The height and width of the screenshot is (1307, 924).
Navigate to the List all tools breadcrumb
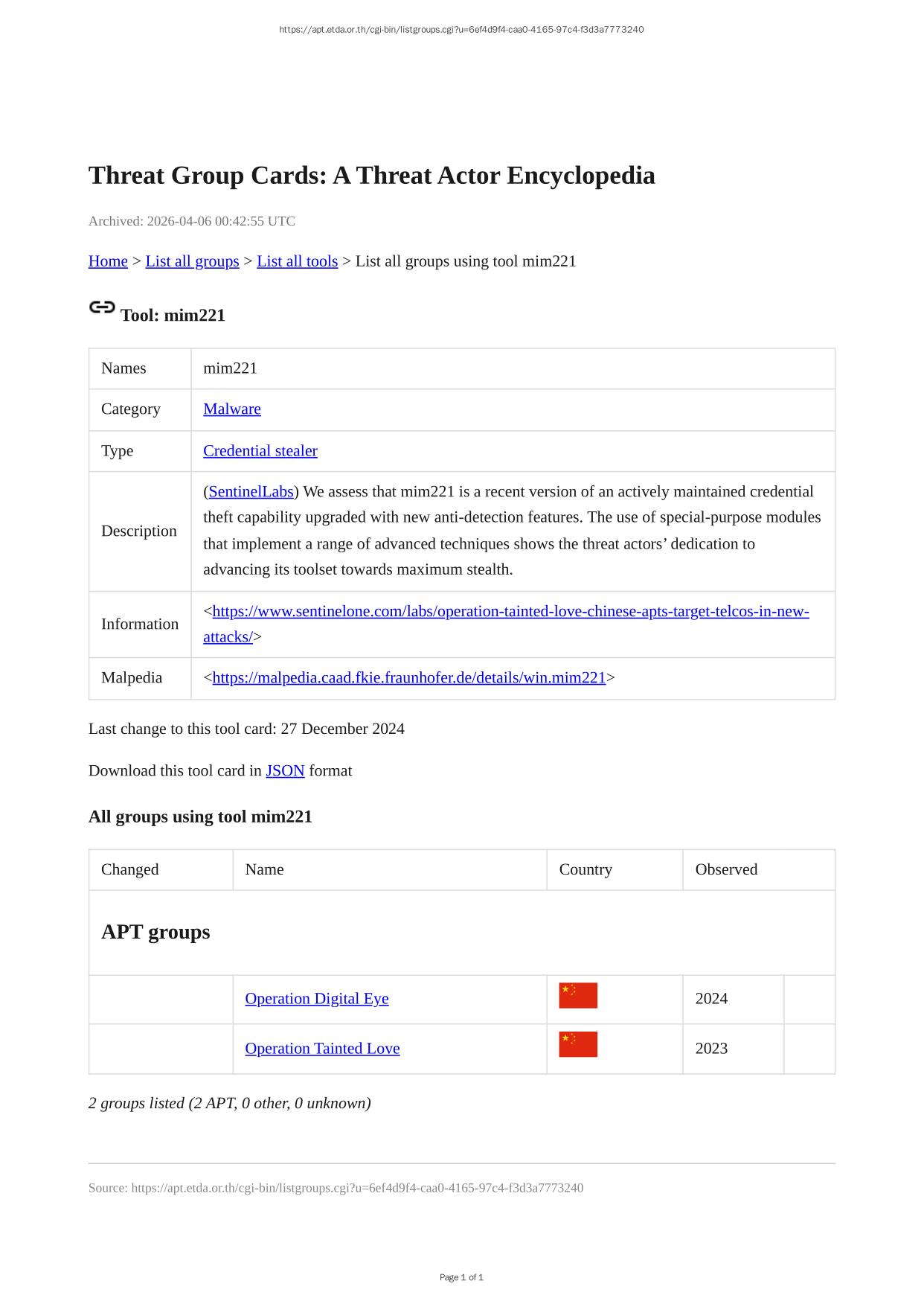pos(297,261)
